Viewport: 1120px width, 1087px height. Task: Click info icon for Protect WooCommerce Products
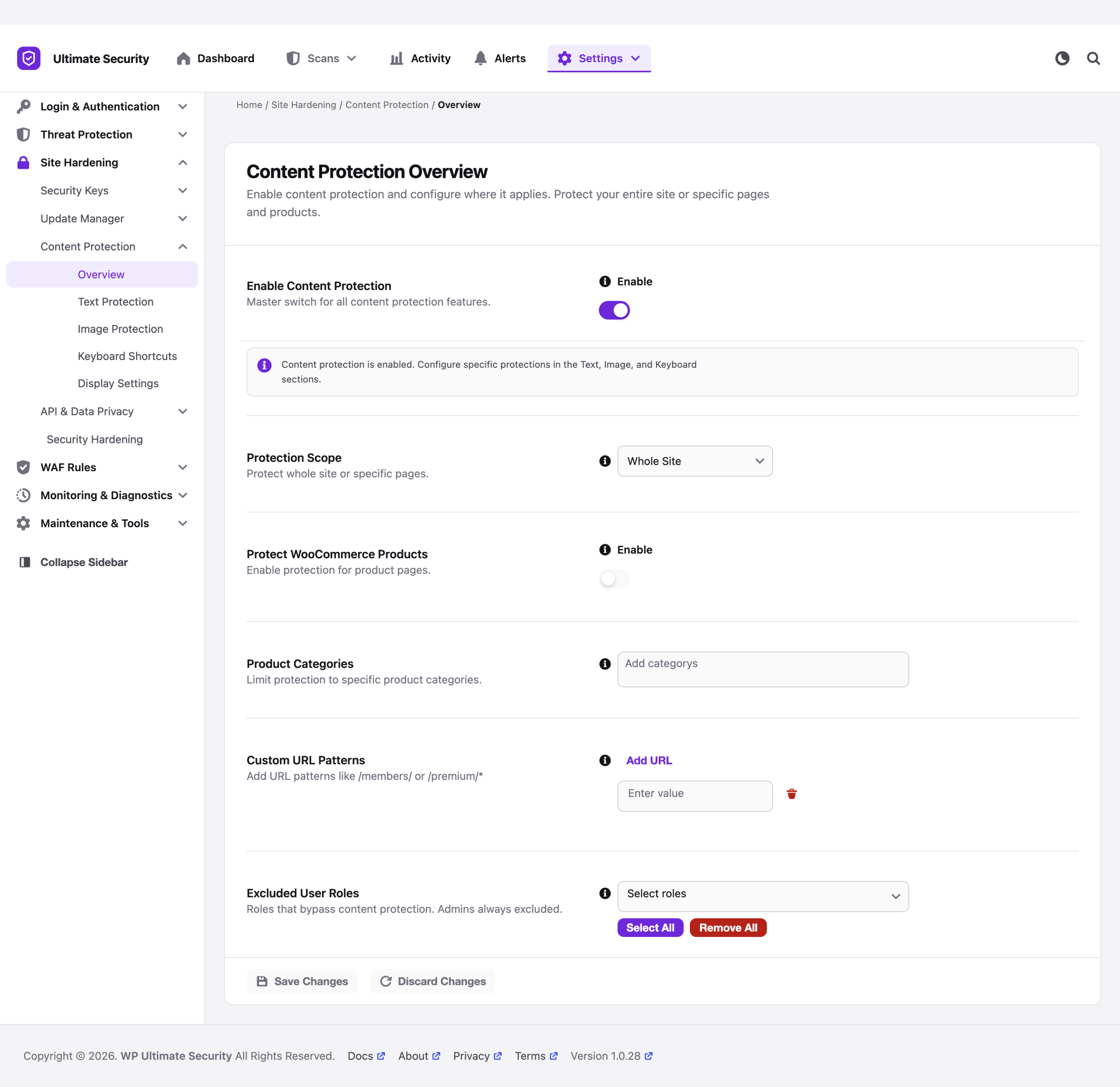pyautogui.click(x=605, y=549)
